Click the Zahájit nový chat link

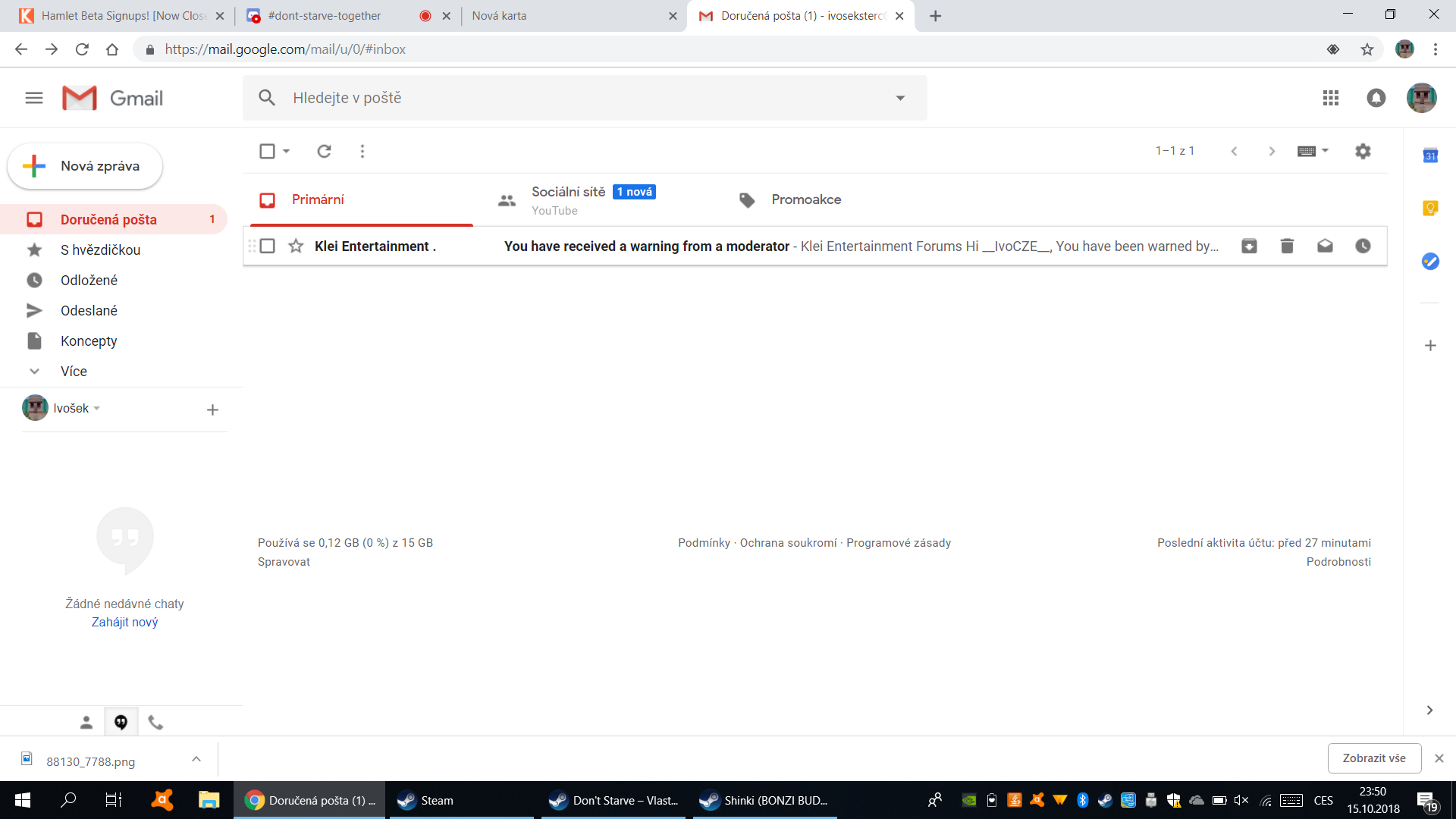pos(124,622)
